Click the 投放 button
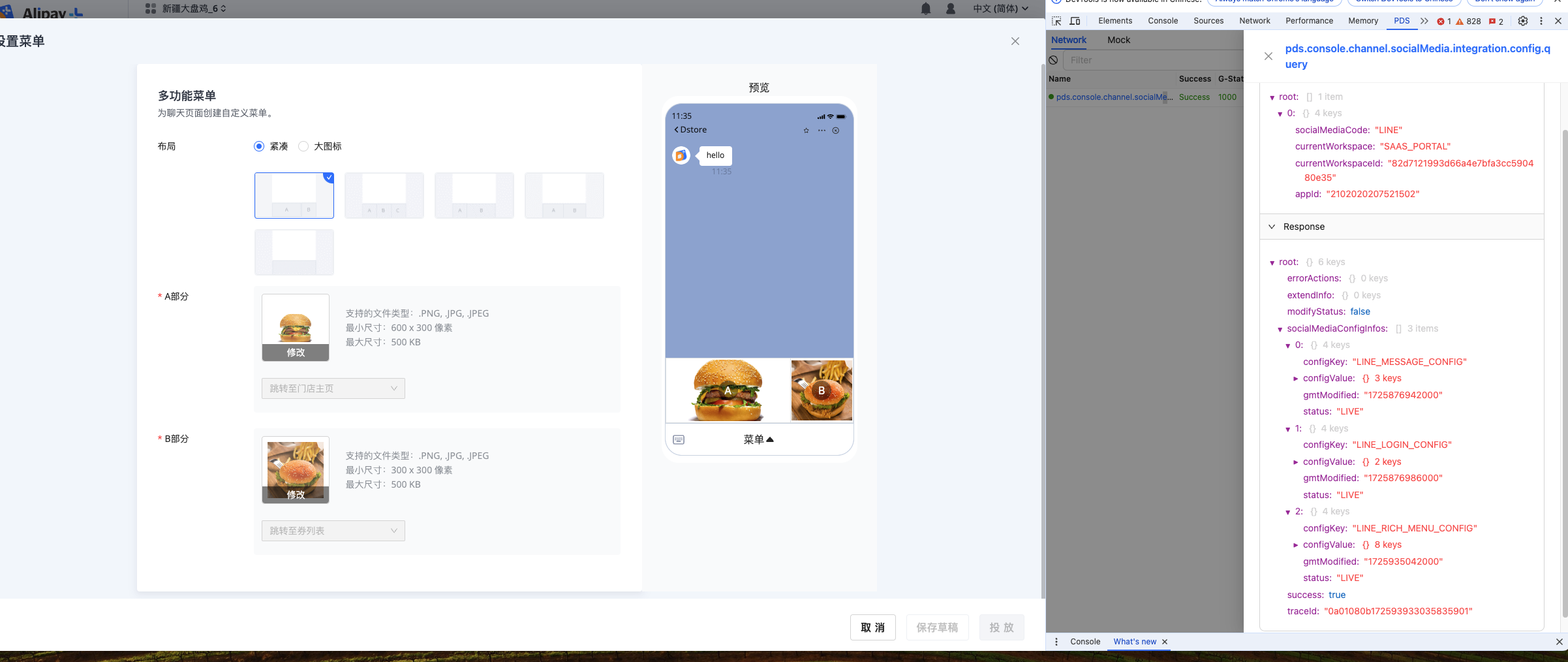Screen dimensions: 1568x662 (1002, 627)
